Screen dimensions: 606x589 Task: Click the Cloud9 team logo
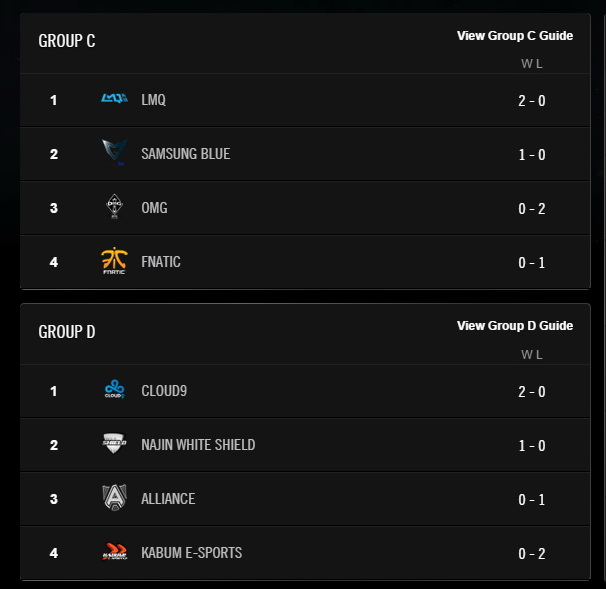tap(114, 390)
